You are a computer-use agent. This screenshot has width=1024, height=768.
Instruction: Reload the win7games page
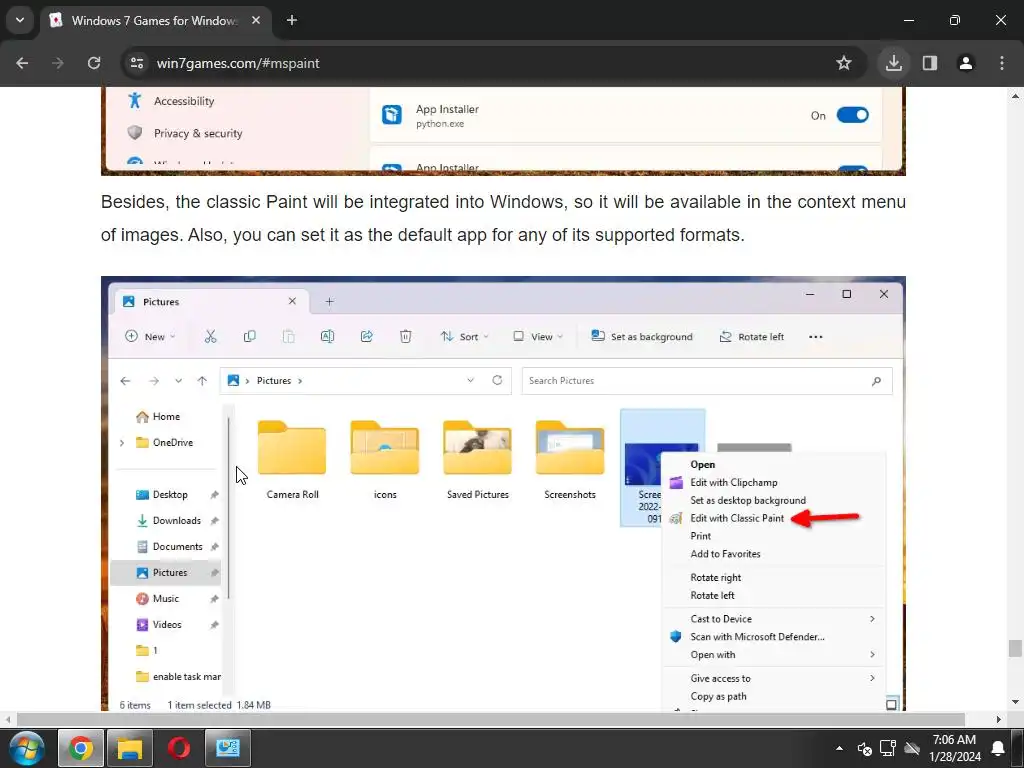pyautogui.click(x=94, y=63)
